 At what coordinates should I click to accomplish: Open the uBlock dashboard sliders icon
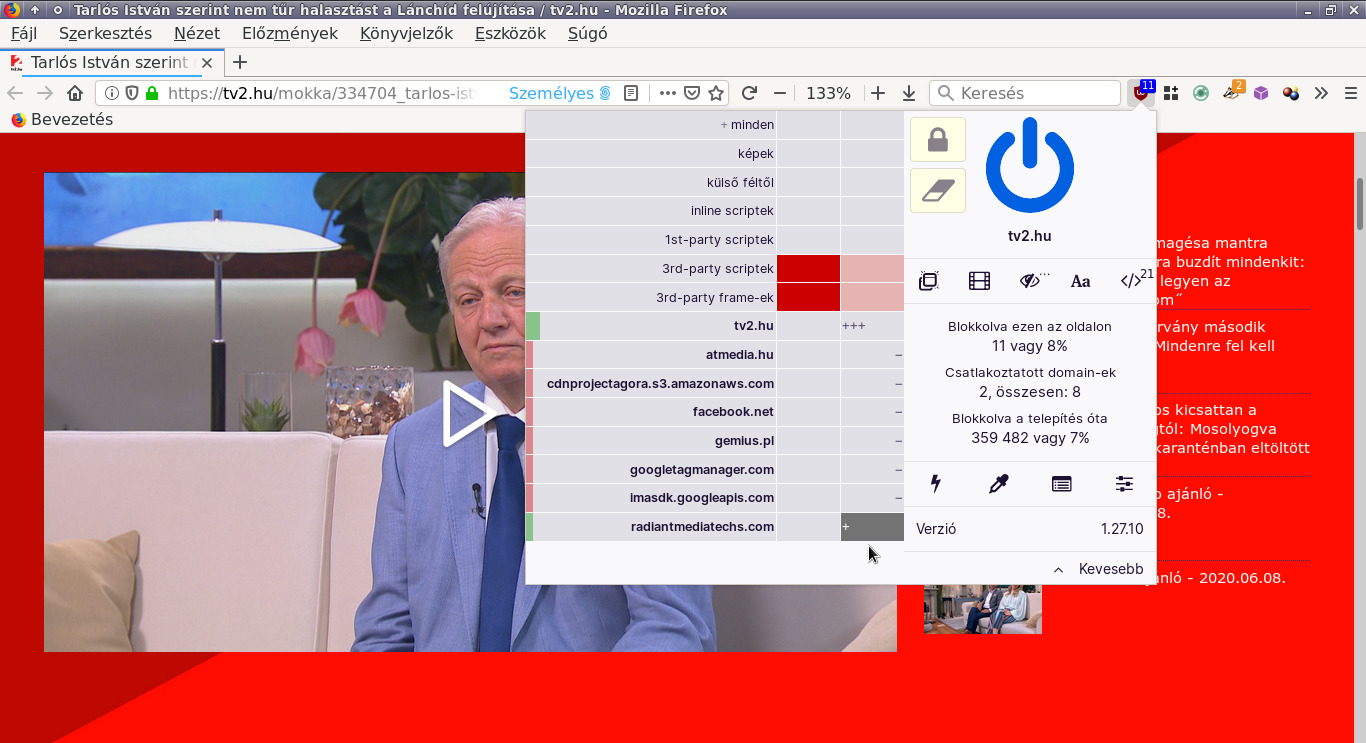[1124, 484]
